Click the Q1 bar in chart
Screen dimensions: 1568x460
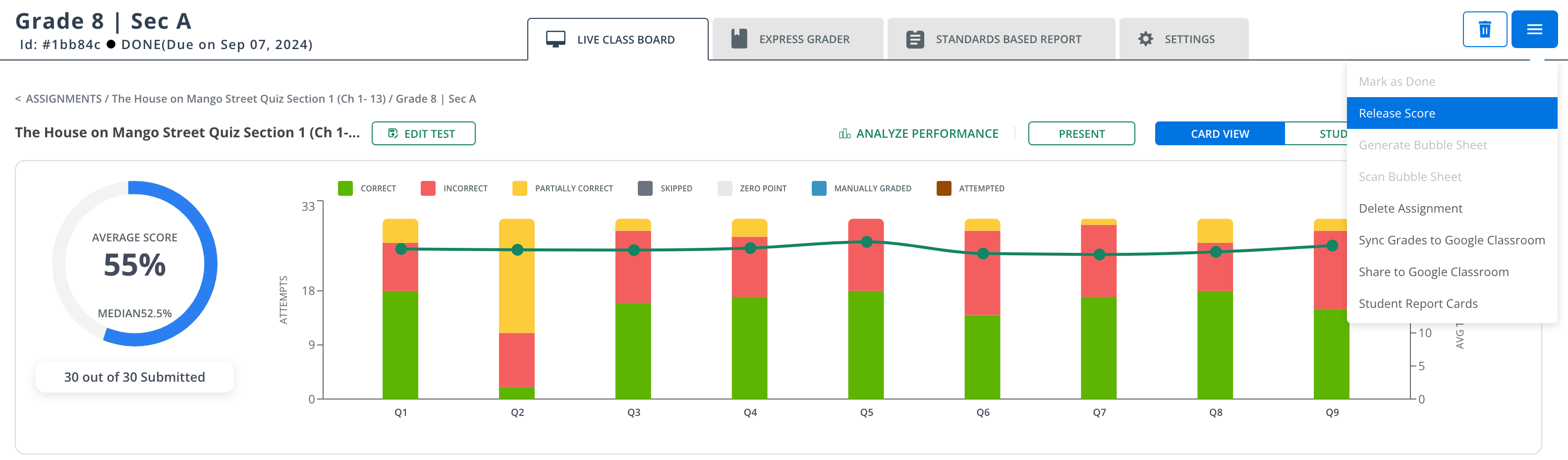click(400, 308)
